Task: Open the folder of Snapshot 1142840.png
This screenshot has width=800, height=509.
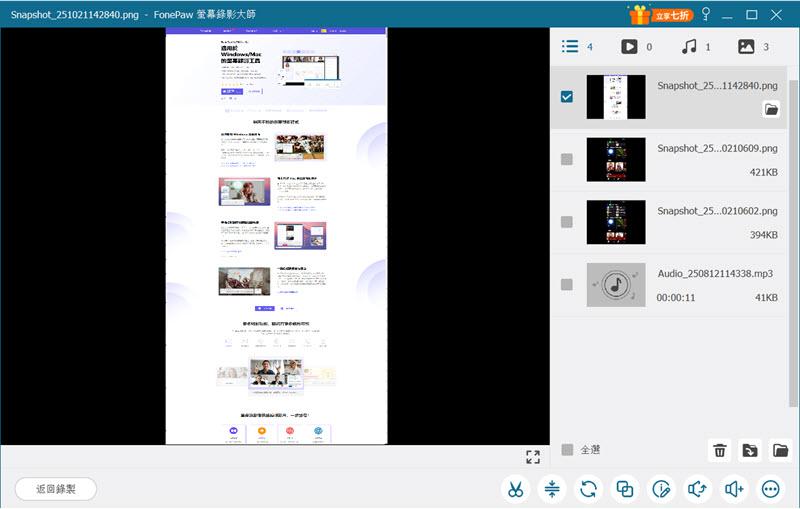Action: [x=771, y=110]
